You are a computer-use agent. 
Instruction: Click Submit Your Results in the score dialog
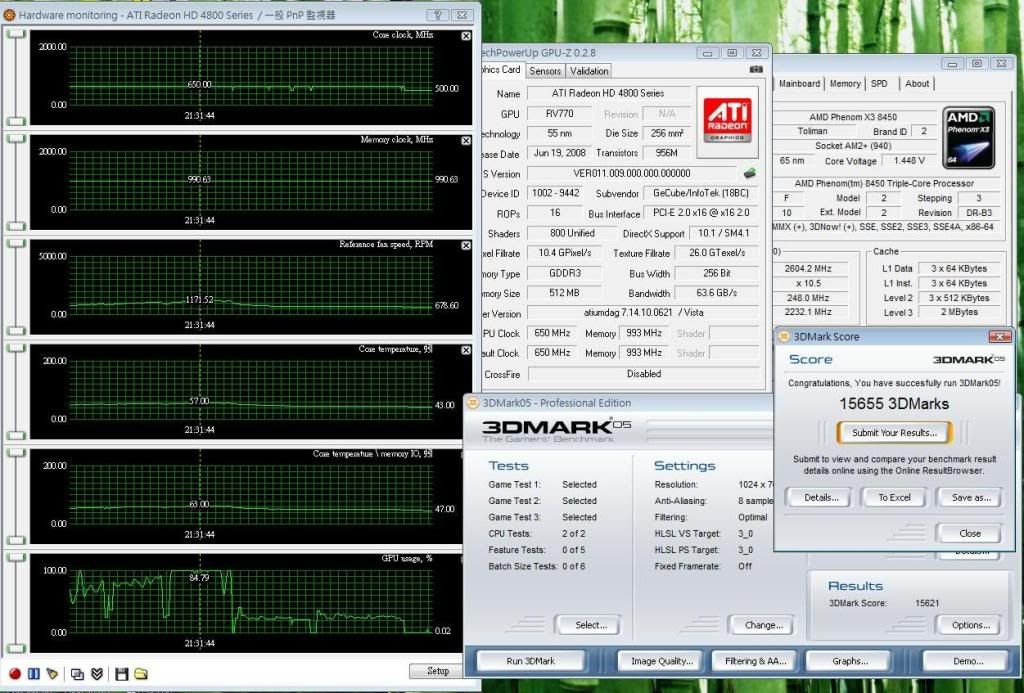[894, 432]
